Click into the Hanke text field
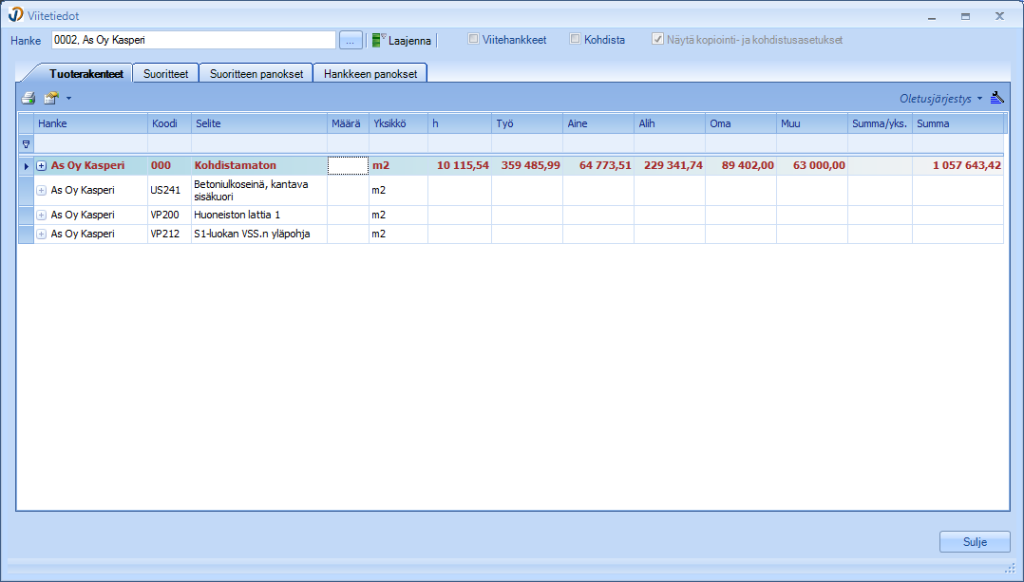The width and height of the screenshot is (1024, 582). [x=192, y=40]
